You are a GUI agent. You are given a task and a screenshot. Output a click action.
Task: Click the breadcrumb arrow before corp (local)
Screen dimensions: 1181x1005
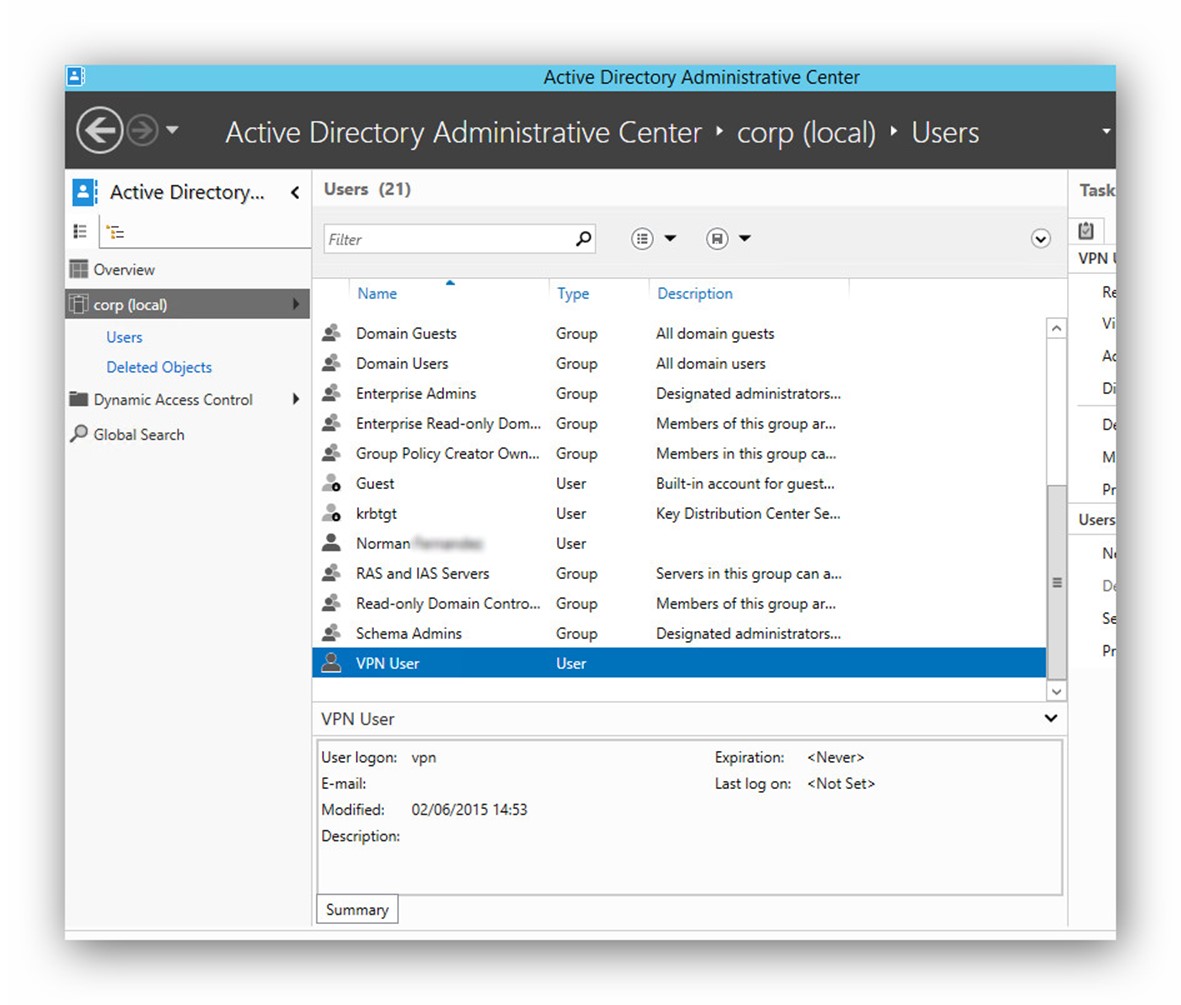pyautogui.click(x=719, y=131)
